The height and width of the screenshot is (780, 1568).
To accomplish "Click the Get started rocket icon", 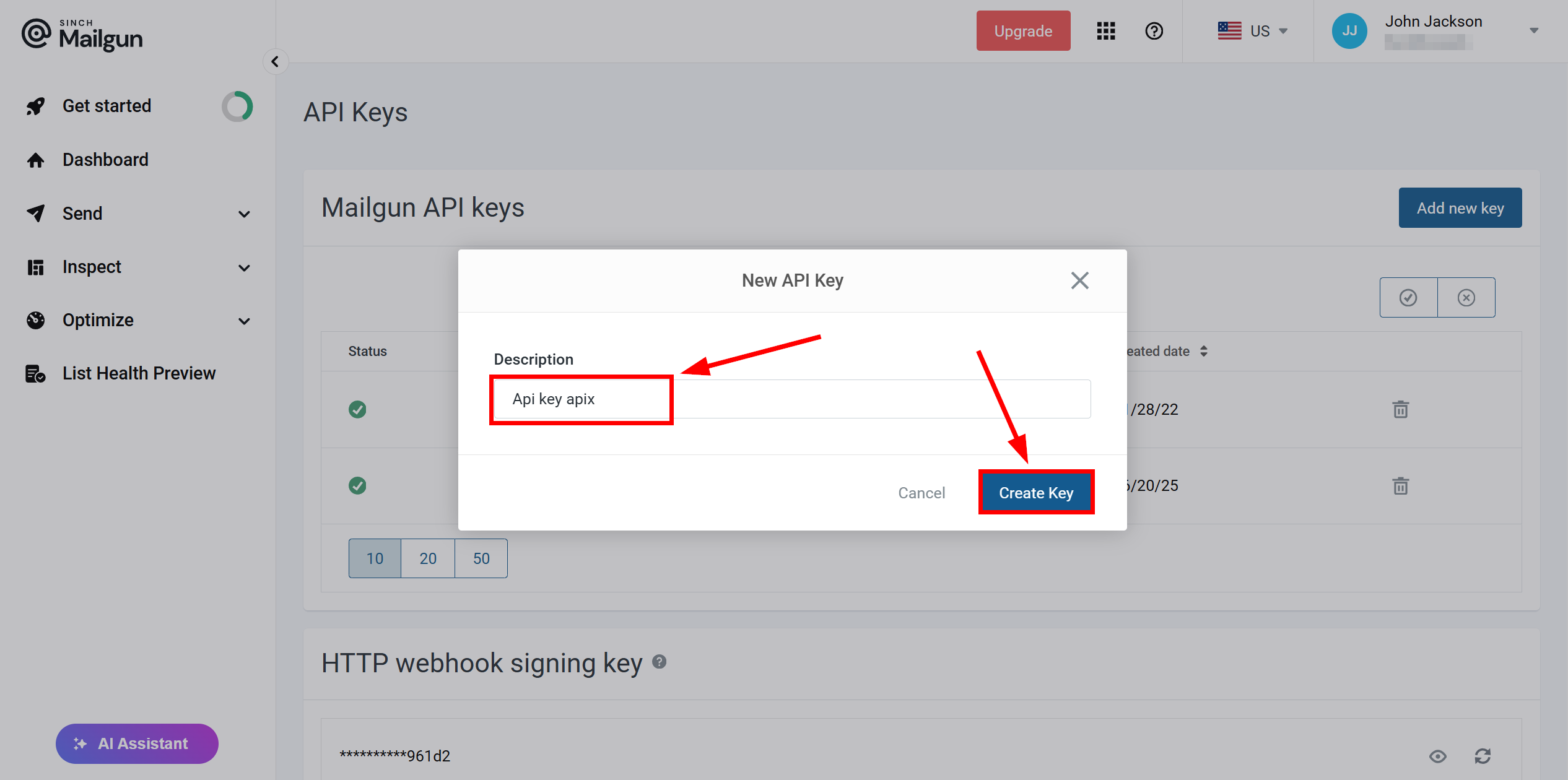I will pos(36,106).
